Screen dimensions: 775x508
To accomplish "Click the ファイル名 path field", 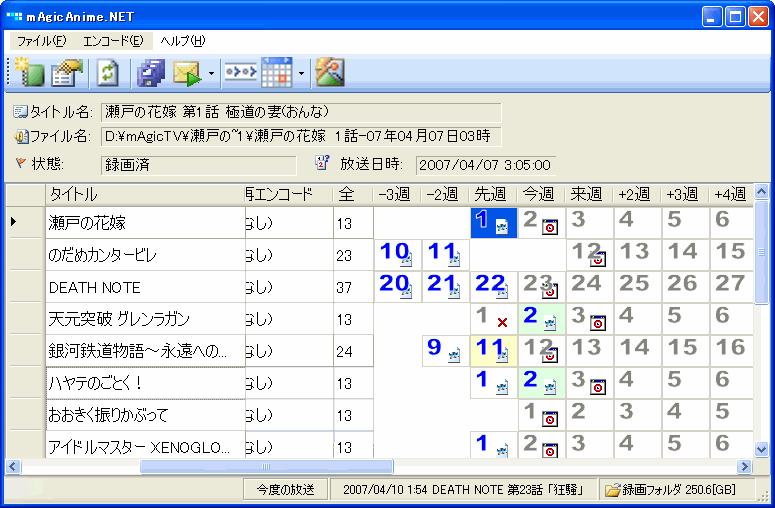I will (301, 136).
